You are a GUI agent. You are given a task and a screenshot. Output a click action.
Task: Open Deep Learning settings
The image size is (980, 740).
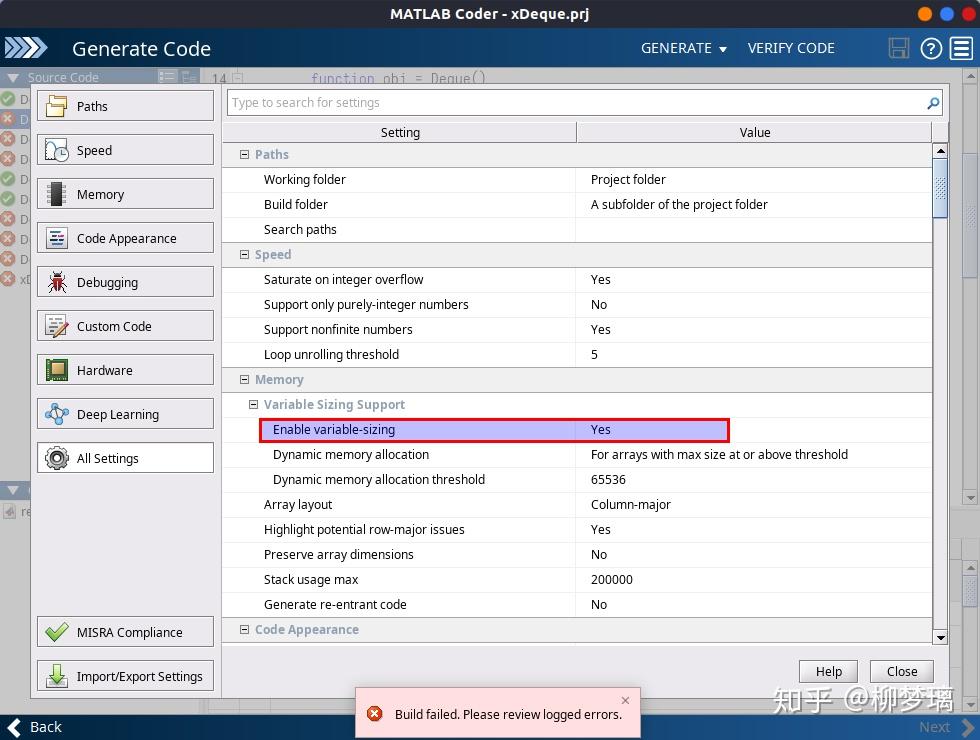[x=125, y=414]
